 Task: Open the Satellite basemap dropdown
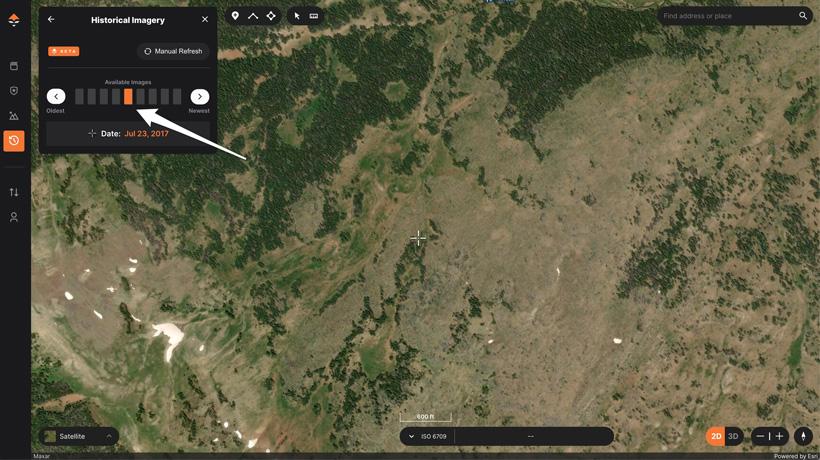(x=79, y=436)
